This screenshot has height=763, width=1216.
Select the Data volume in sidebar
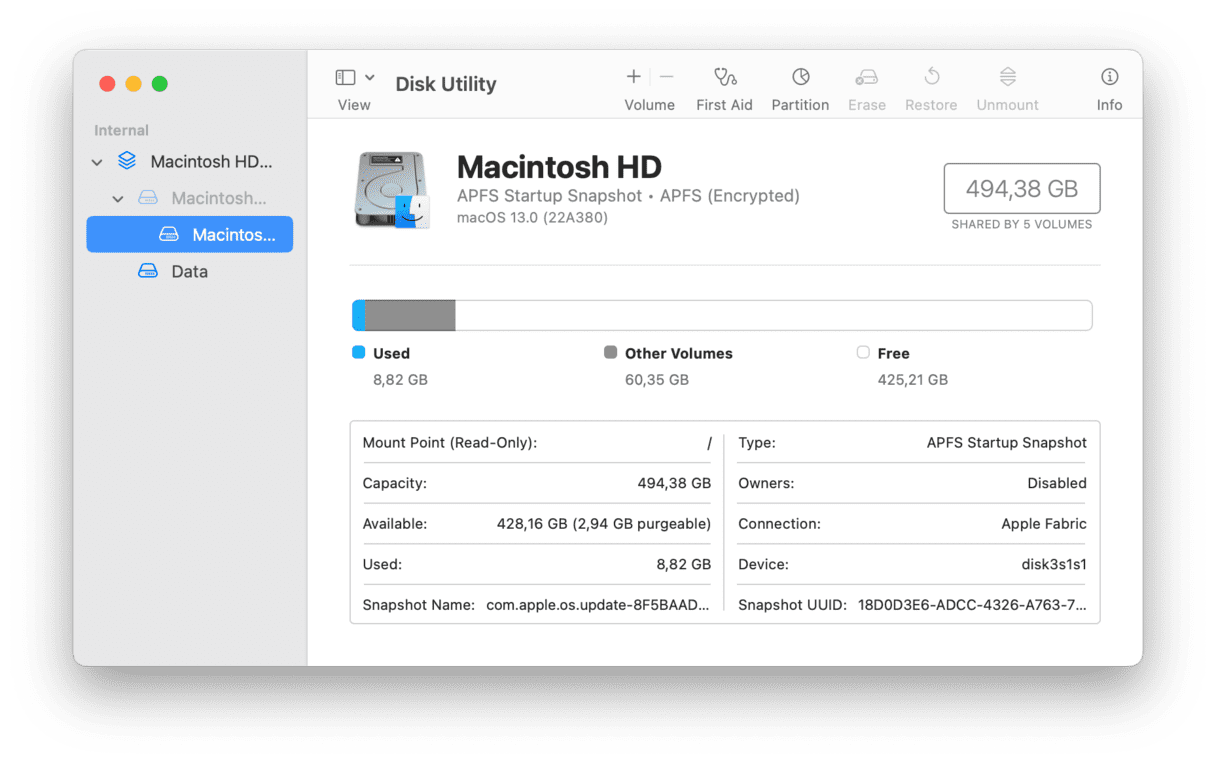(x=188, y=272)
